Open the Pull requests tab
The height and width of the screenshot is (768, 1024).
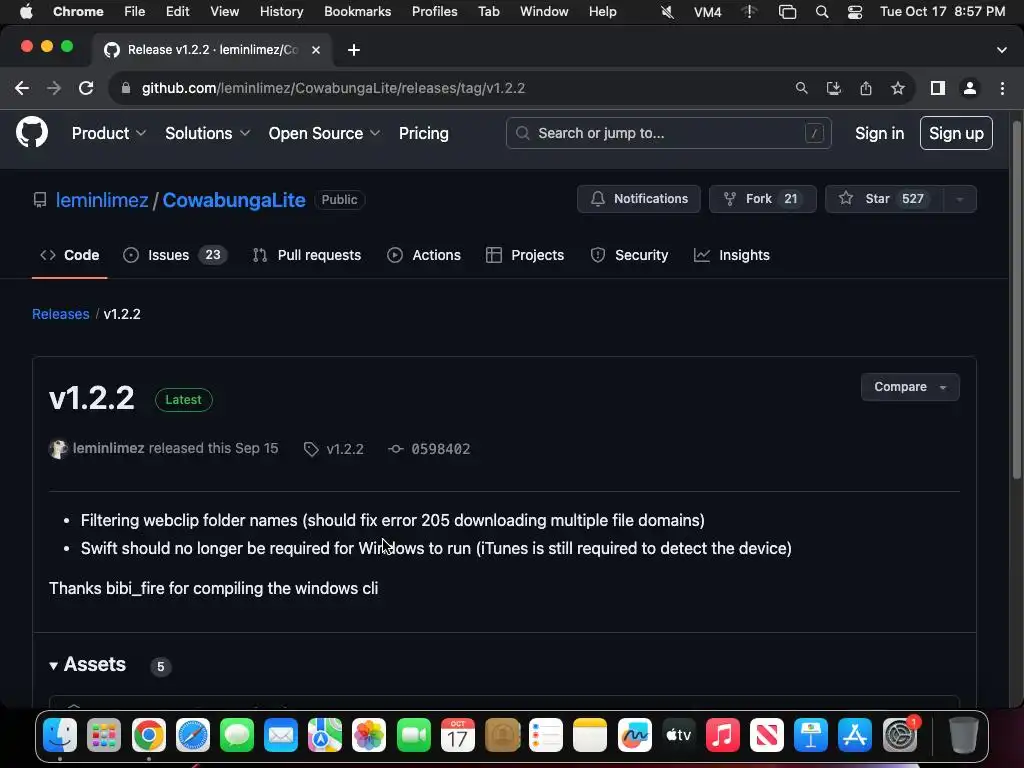click(x=307, y=255)
